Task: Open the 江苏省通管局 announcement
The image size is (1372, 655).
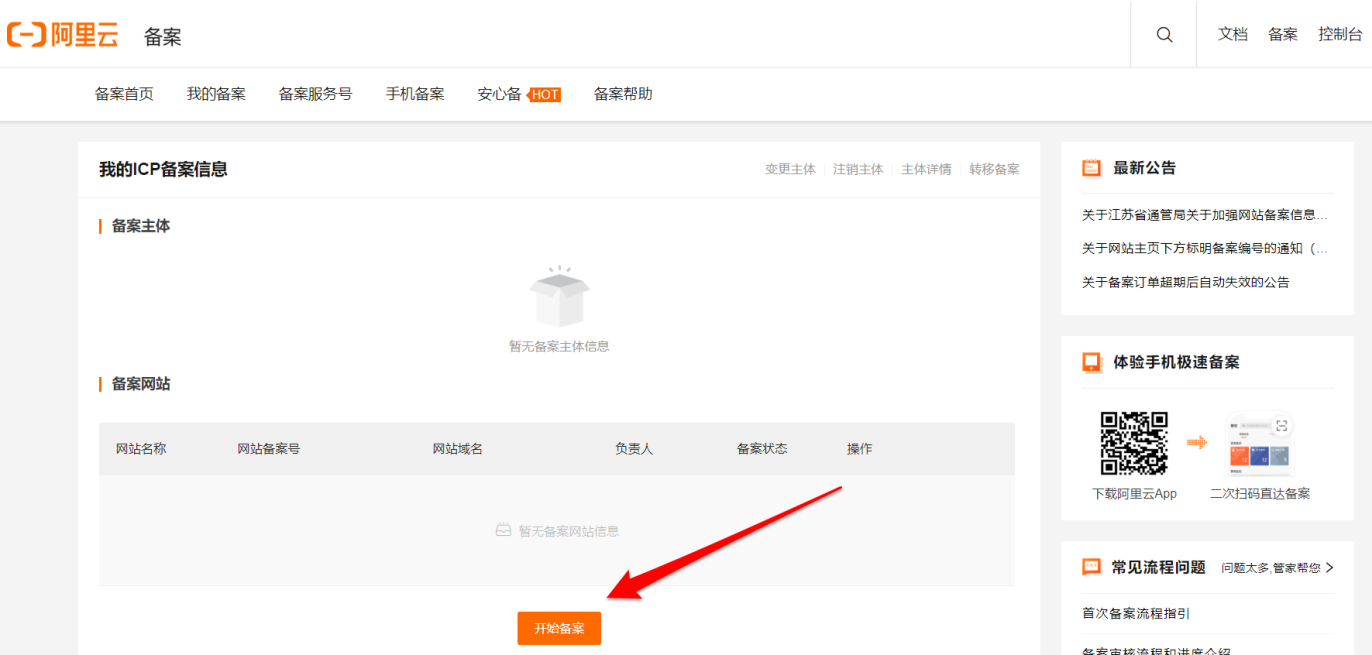Action: tap(1205, 215)
